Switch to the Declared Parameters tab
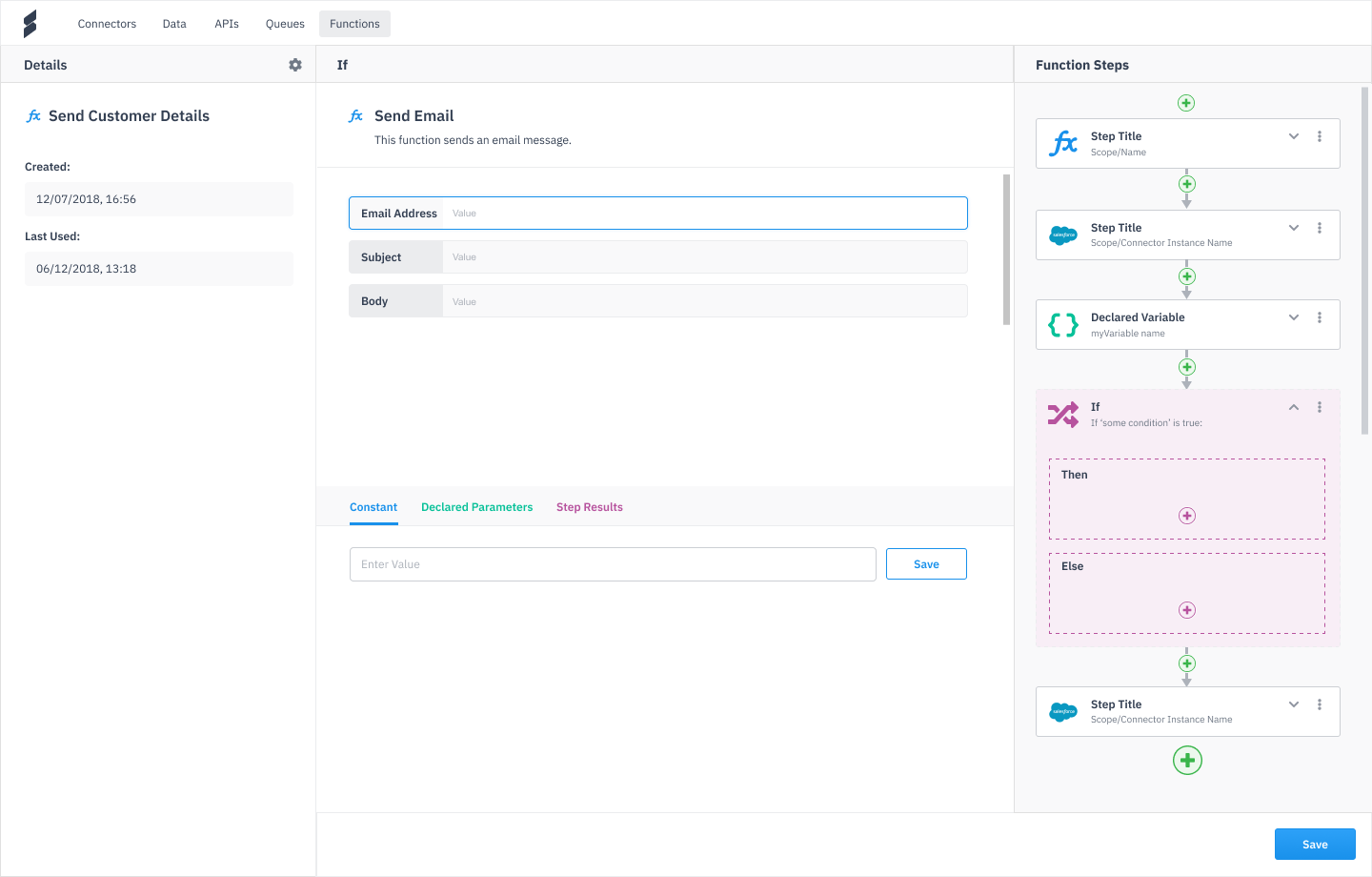1372x877 pixels. click(x=476, y=506)
